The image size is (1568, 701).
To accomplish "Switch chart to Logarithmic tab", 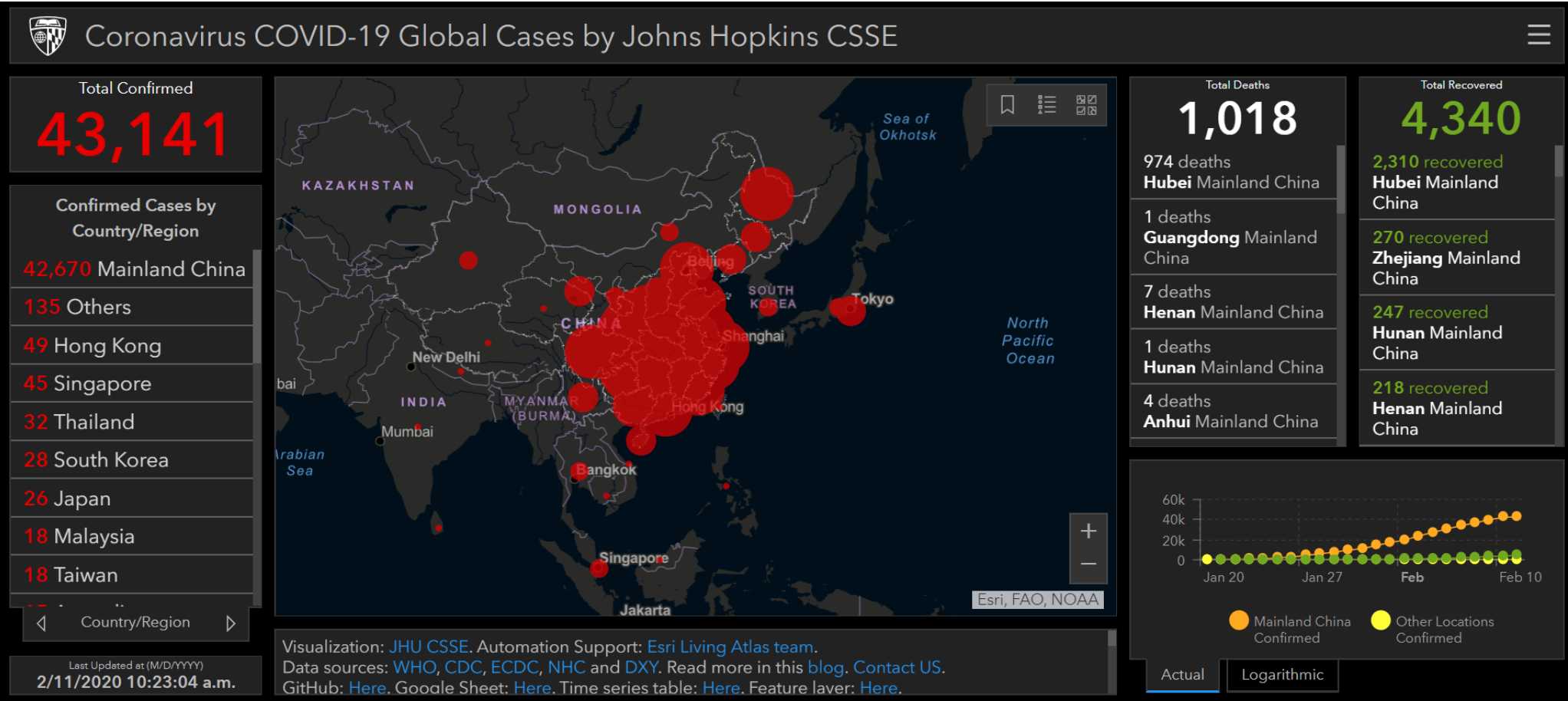I will coord(1282,675).
